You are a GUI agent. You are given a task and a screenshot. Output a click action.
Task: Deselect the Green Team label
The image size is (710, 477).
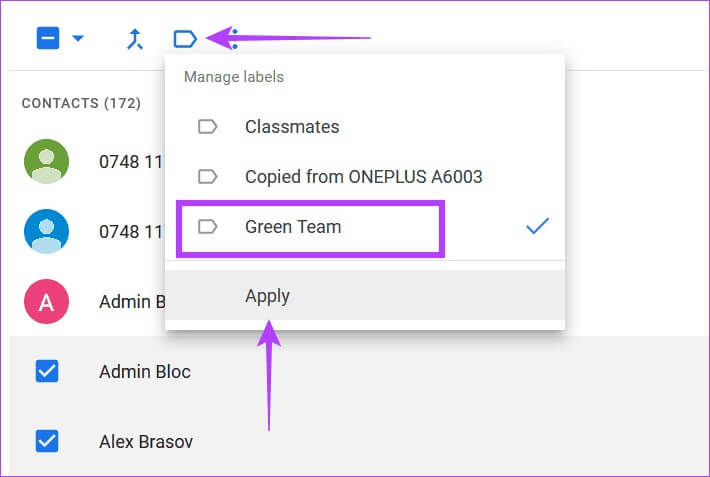tap(365, 226)
